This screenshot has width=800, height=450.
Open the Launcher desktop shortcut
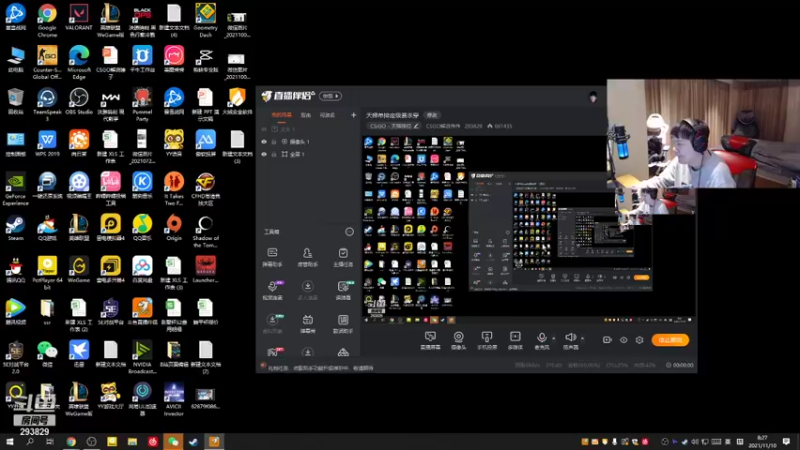(x=205, y=269)
